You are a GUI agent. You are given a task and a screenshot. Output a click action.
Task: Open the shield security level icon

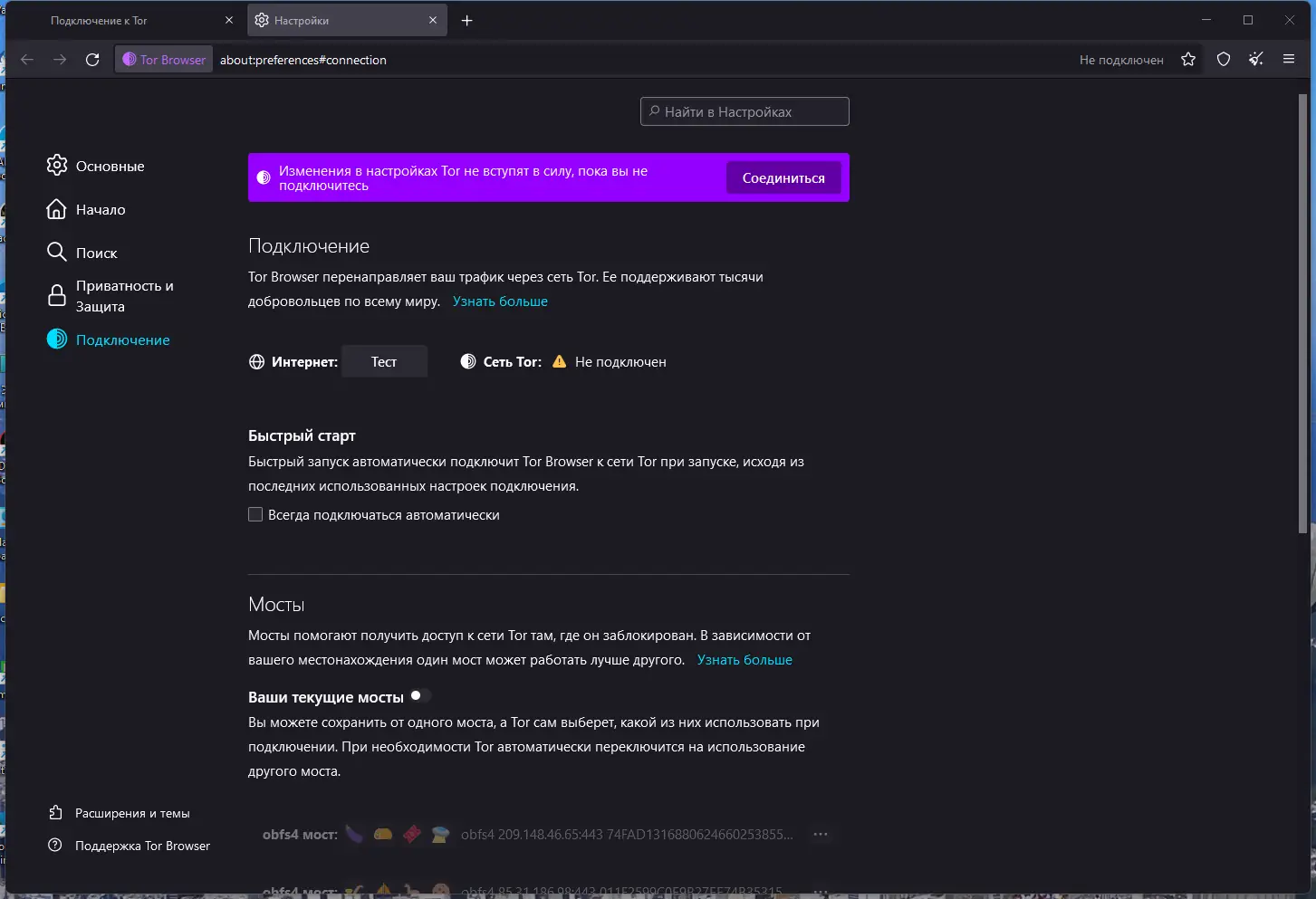[x=1224, y=60]
